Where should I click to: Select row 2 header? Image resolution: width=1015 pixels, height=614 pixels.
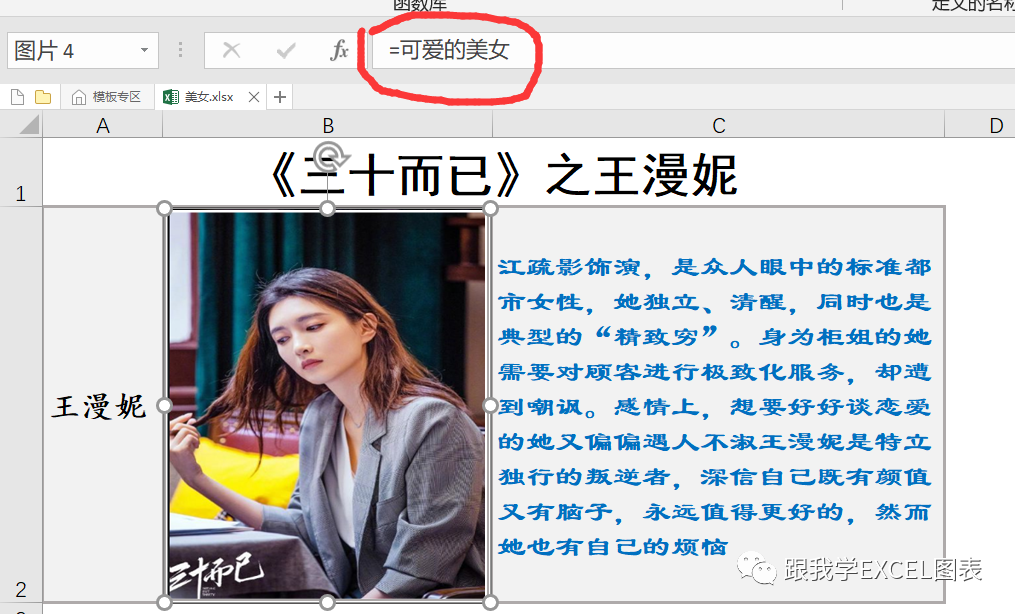(x=21, y=405)
